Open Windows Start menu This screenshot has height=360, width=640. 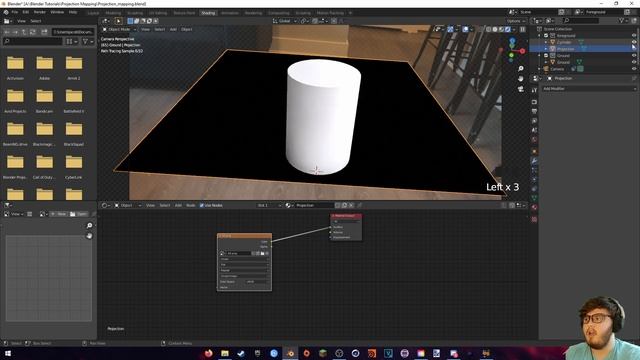[x=7, y=353]
